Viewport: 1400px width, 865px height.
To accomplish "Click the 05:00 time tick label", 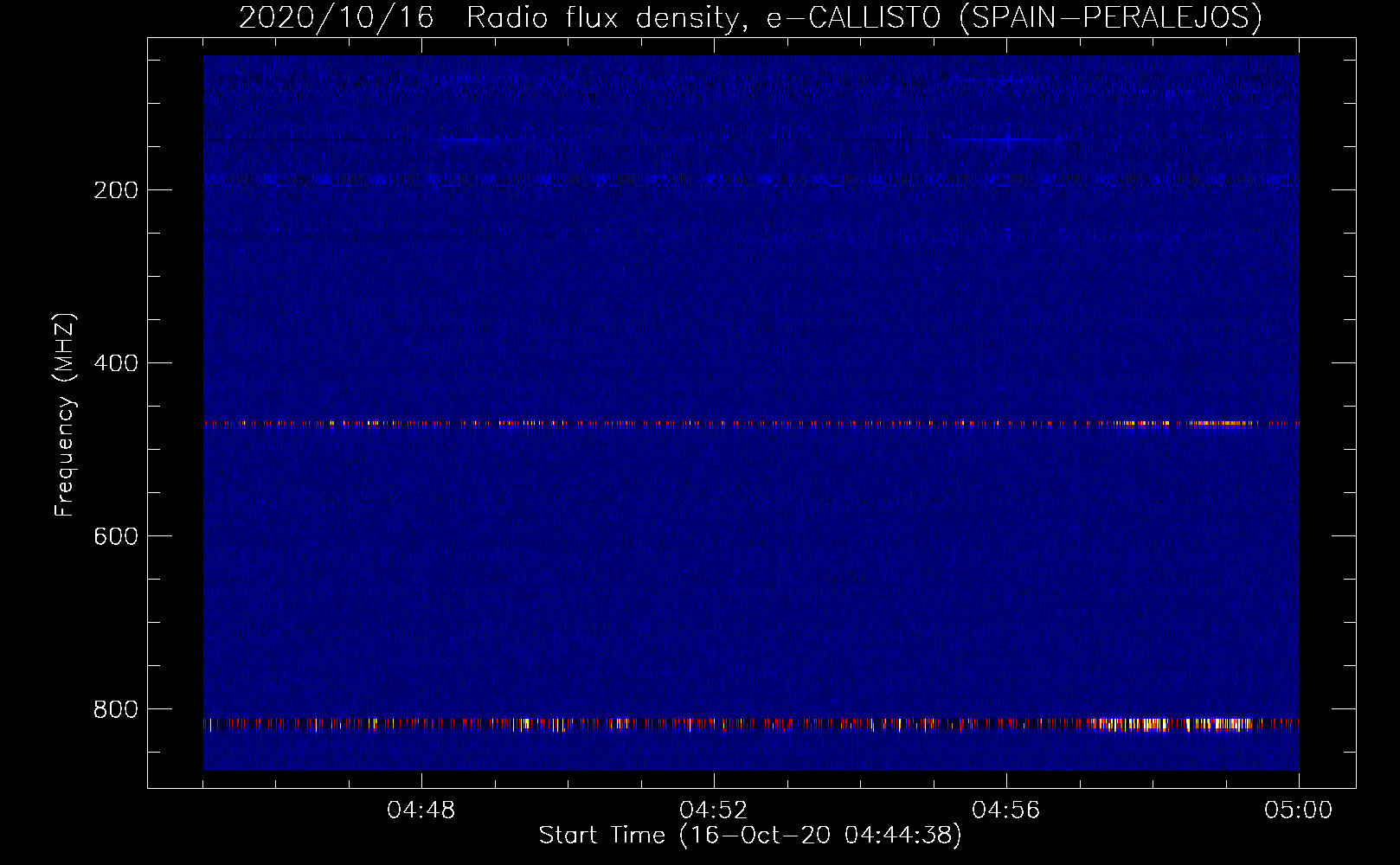I will (x=1299, y=811).
